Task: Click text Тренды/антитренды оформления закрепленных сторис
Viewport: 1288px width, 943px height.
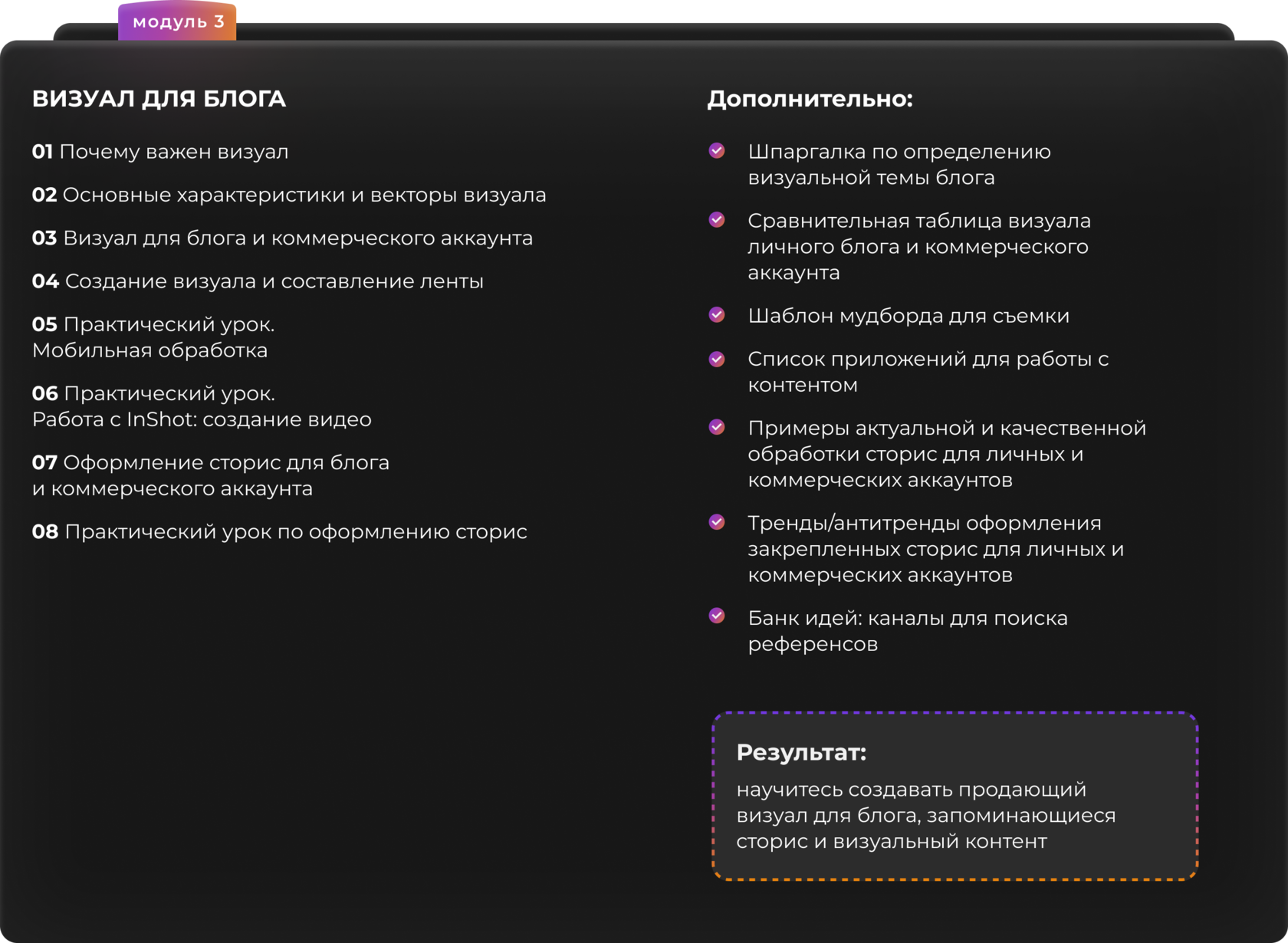Action: (936, 549)
